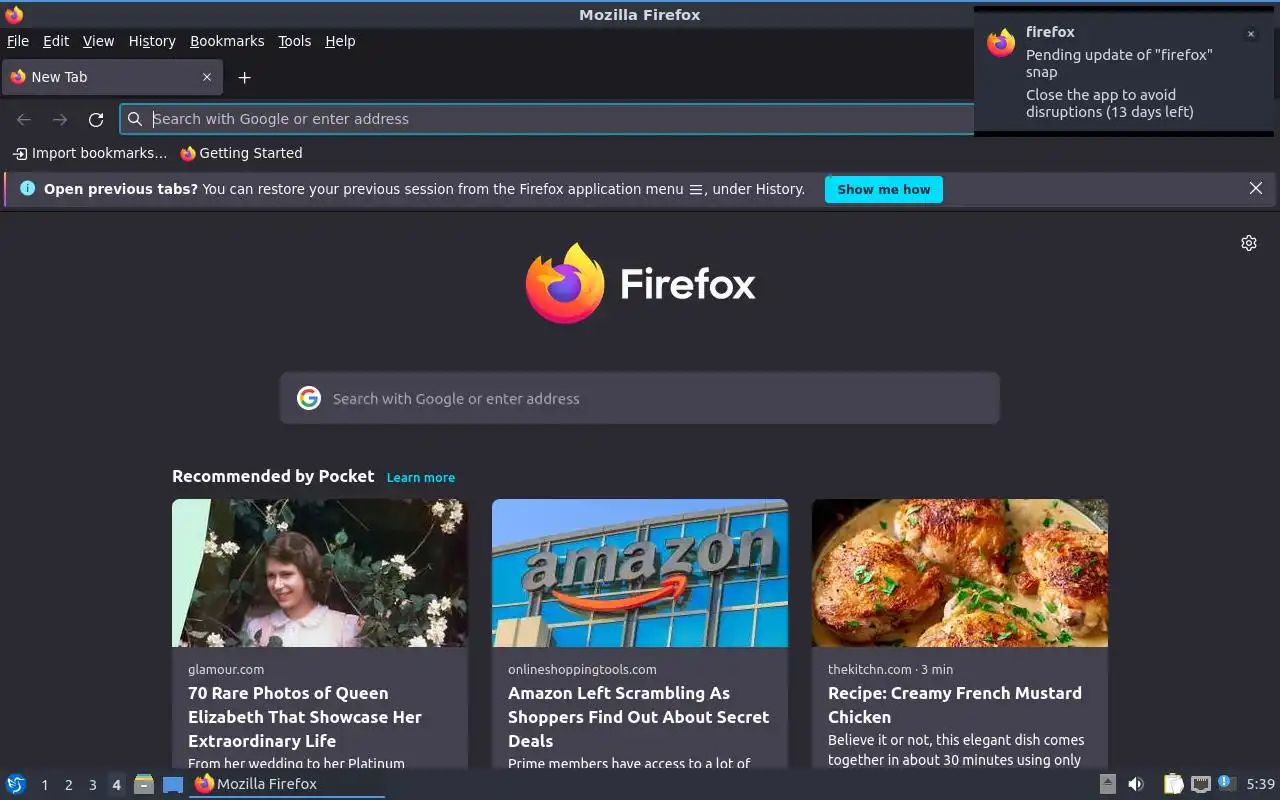
Task: Click Learn more link beside Recommended by Pocket
Action: click(x=421, y=478)
